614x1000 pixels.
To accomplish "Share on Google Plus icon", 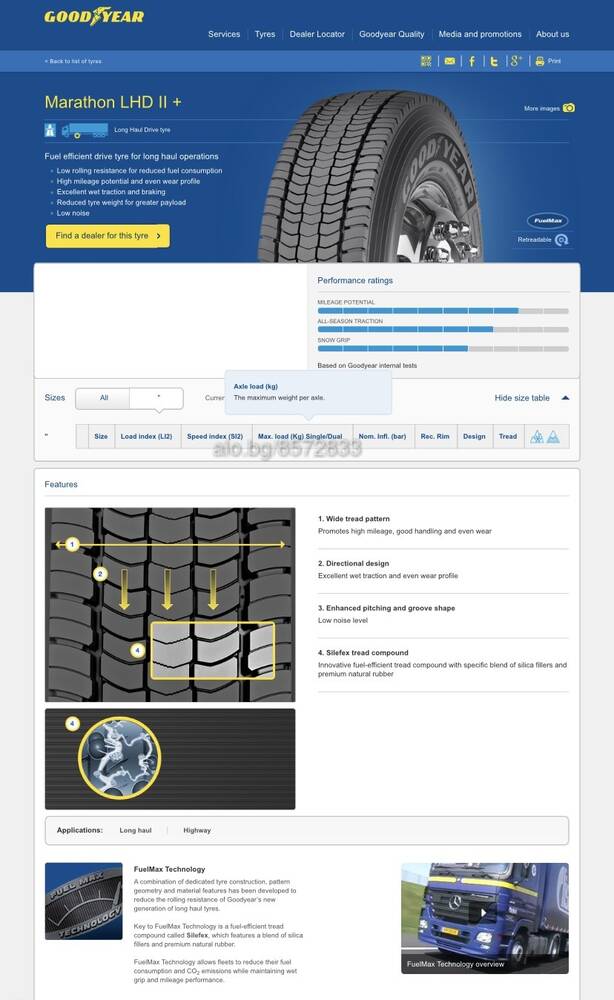I will click(516, 61).
